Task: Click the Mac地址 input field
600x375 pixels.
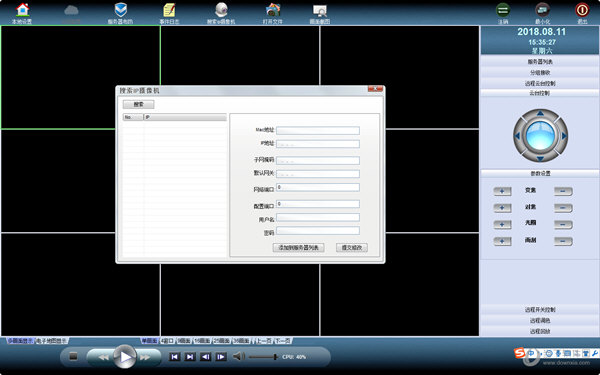Action: (318, 130)
